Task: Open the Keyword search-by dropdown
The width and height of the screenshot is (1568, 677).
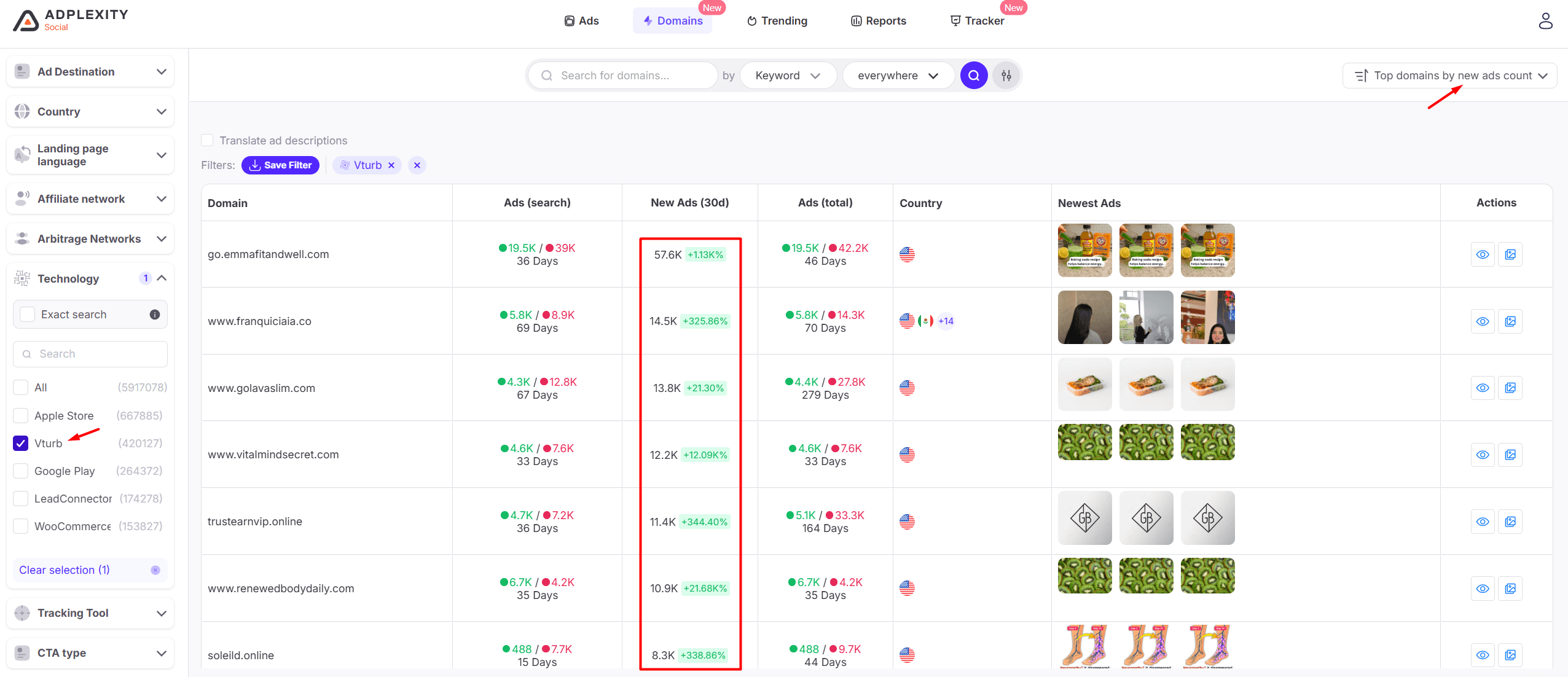Action: tap(788, 76)
